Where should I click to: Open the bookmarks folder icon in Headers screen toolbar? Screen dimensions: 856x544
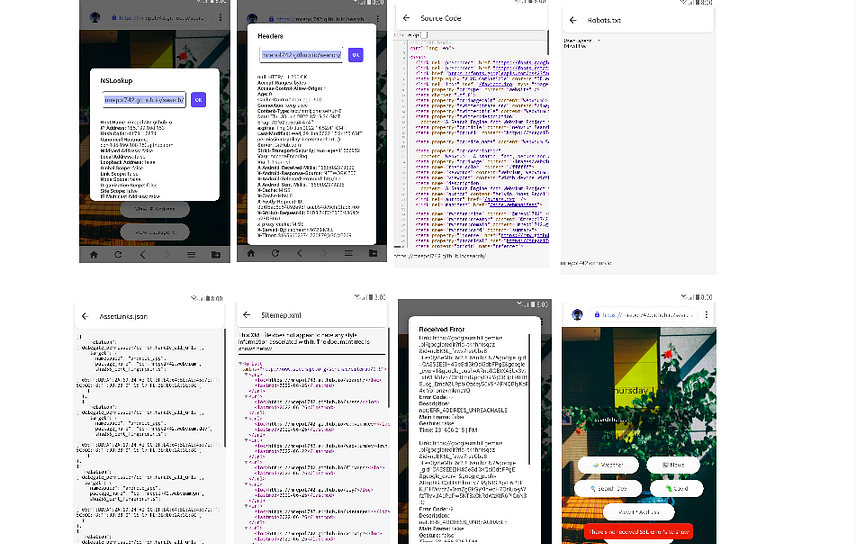373,253
